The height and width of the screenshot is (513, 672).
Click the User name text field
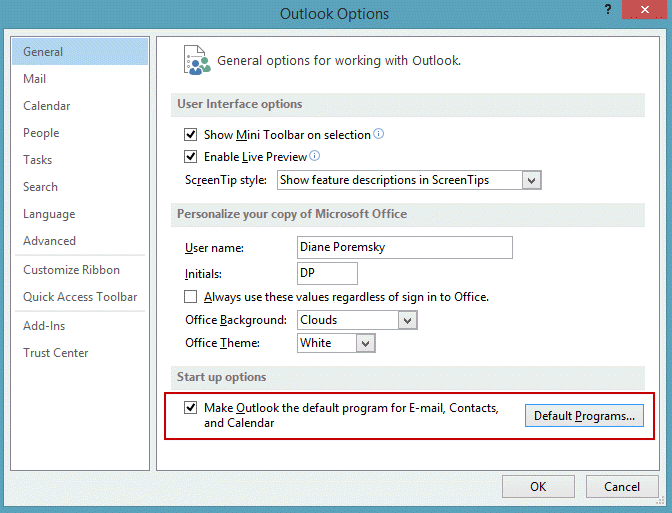[x=404, y=247]
